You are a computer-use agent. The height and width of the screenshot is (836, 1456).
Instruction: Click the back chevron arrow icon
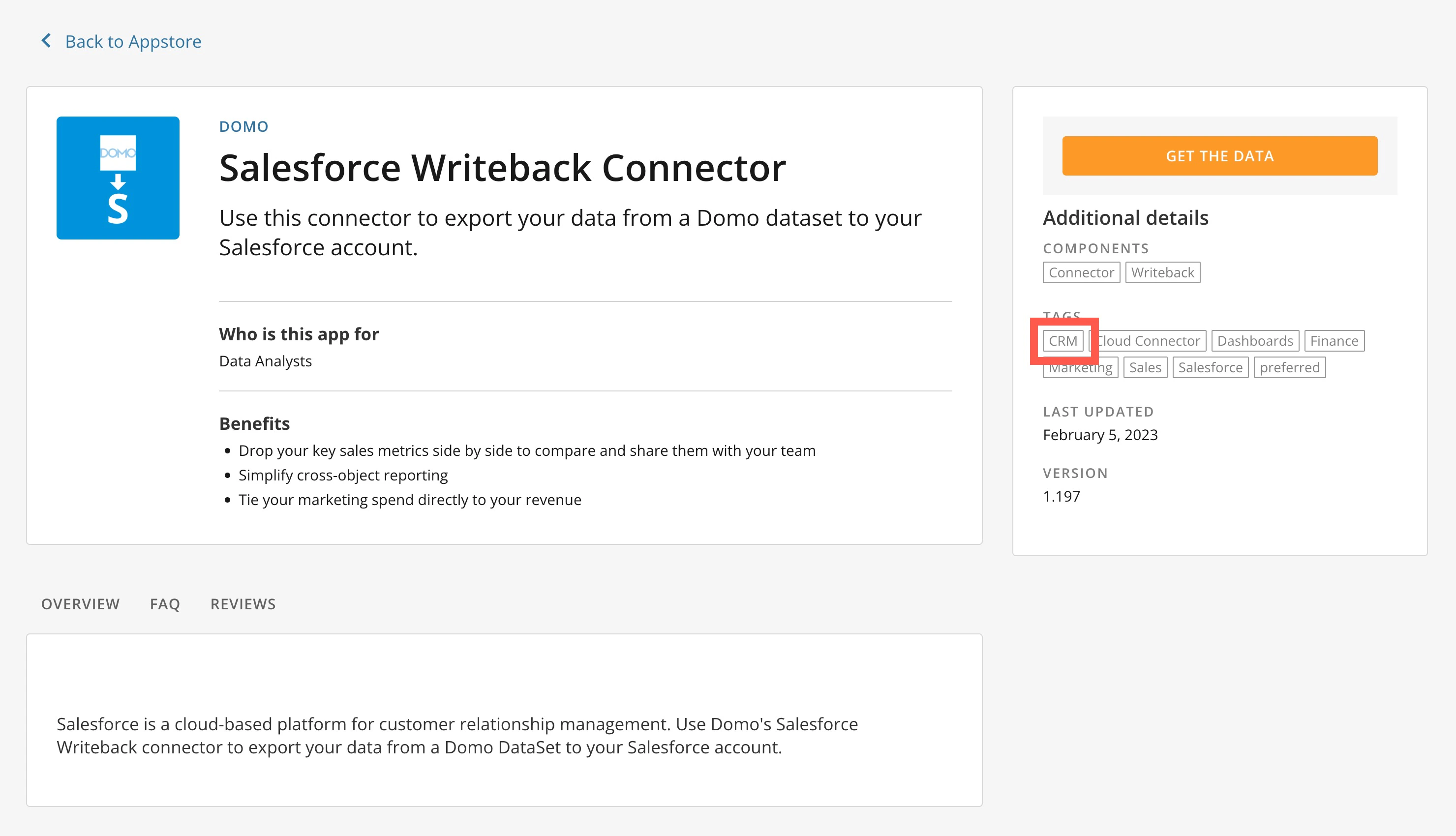pos(47,41)
